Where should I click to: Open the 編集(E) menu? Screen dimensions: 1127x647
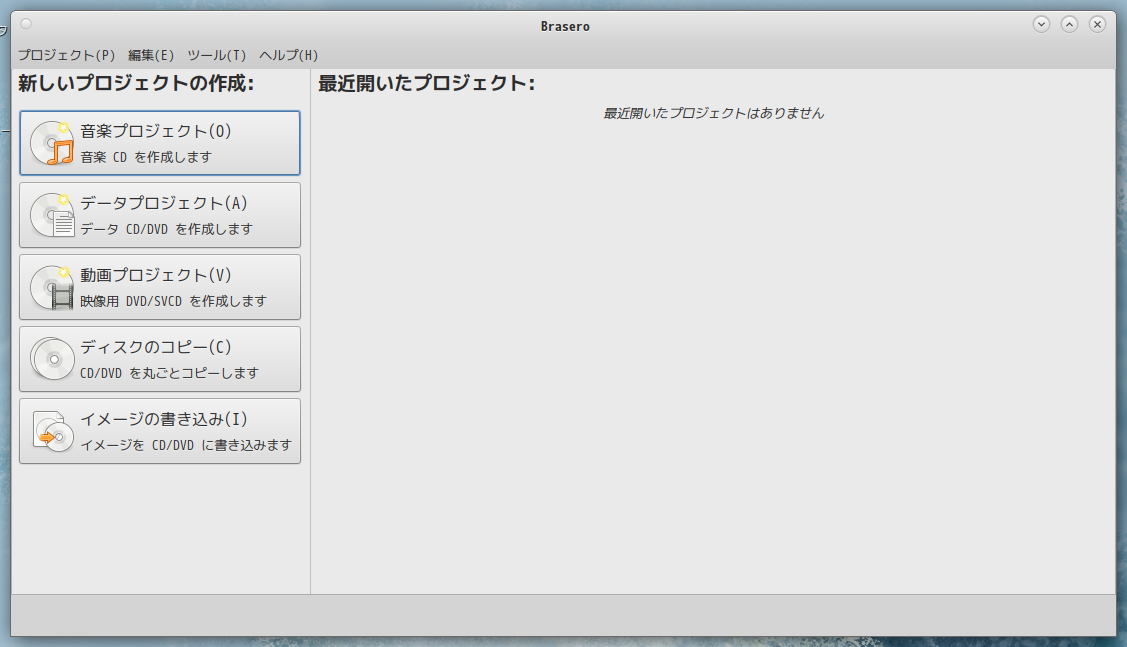click(x=151, y=55)
